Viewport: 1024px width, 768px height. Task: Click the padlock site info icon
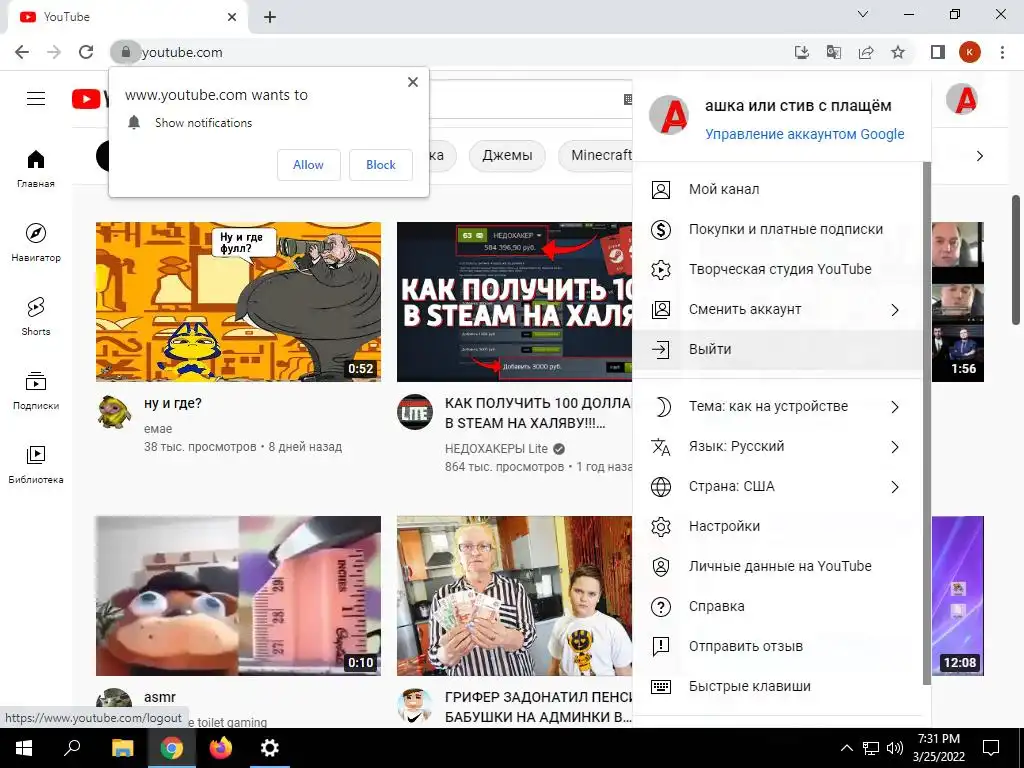[125, 52]
